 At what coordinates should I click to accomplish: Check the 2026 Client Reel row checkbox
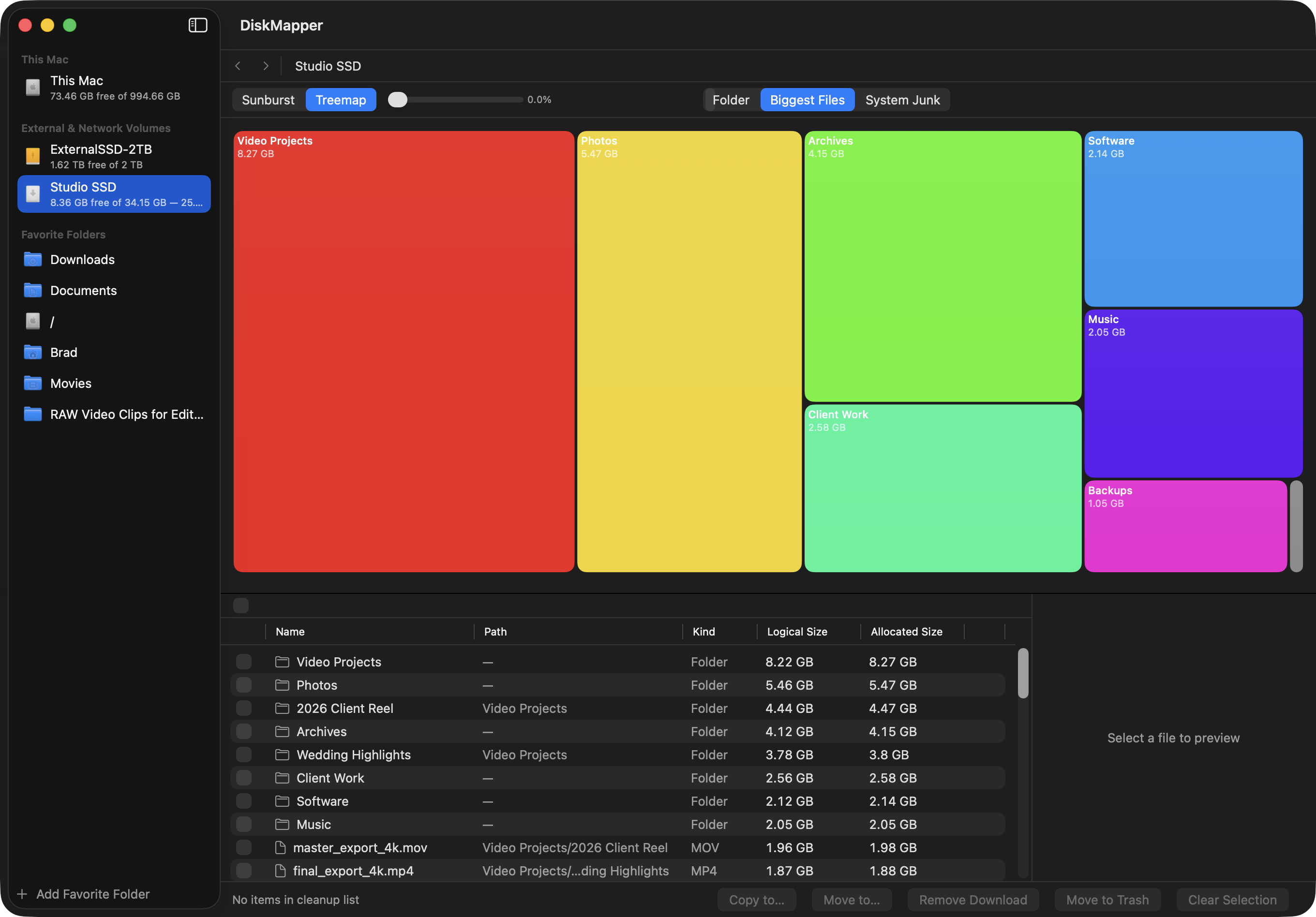coord(243,709)
